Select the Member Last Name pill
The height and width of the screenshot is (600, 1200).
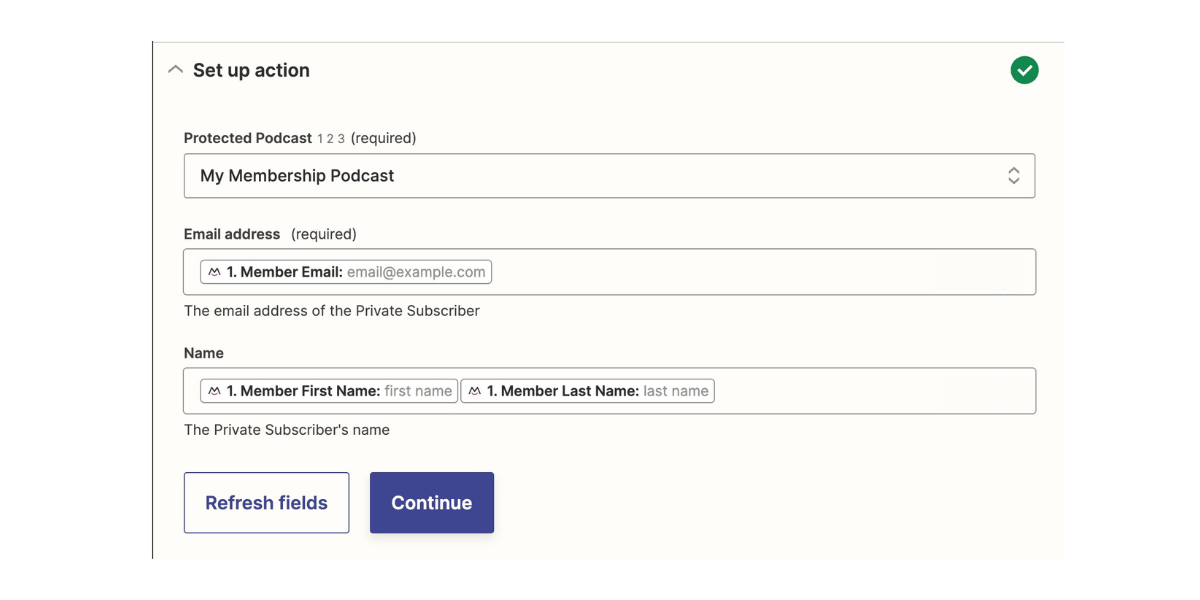pos(588,391)
